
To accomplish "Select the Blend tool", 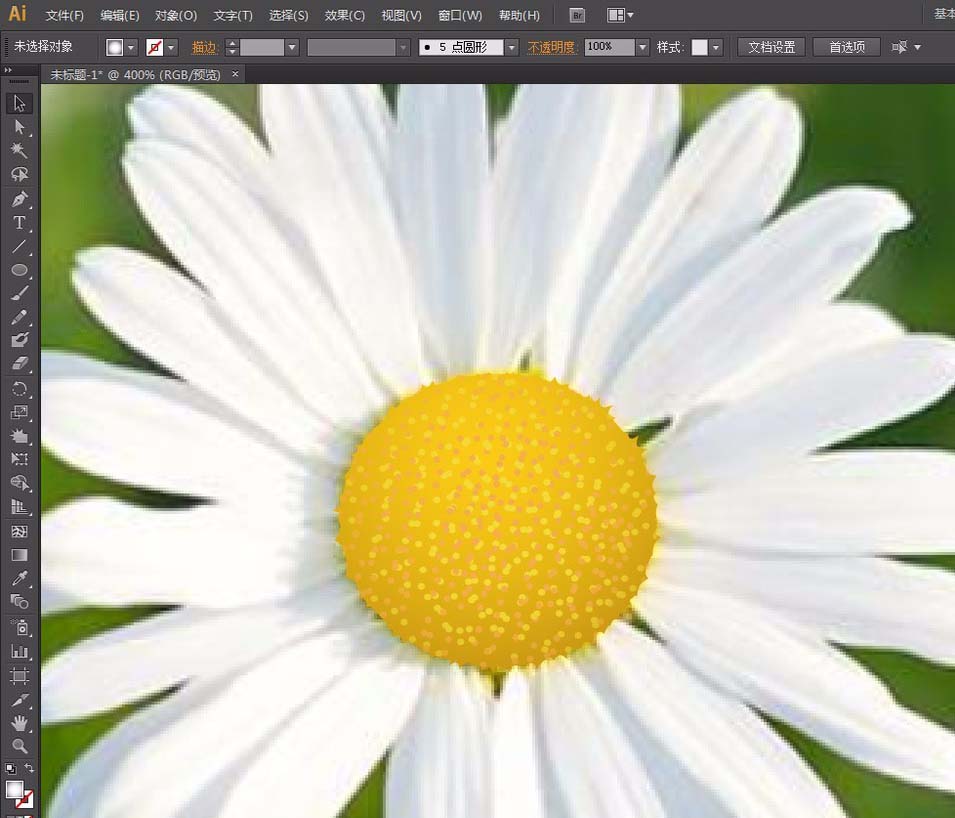I will coord(19,602).
